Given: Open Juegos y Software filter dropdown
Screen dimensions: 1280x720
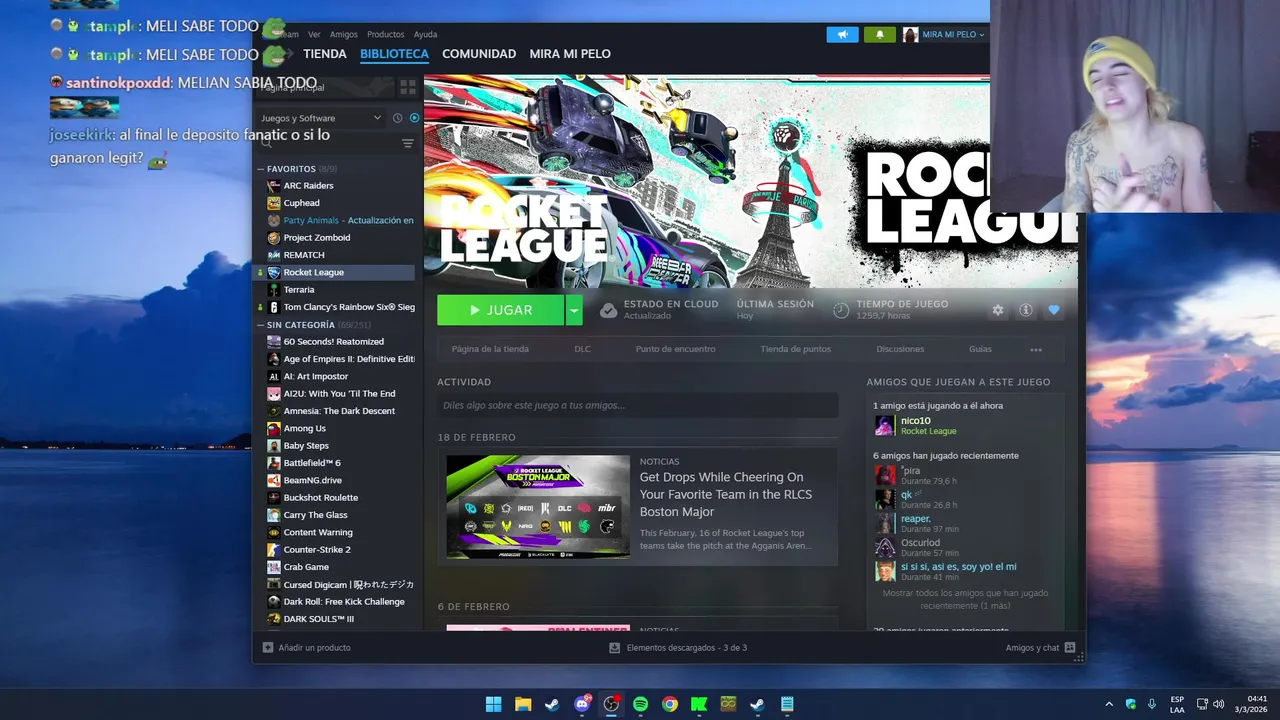Looking at the screenshot, I should click(320, 118).
